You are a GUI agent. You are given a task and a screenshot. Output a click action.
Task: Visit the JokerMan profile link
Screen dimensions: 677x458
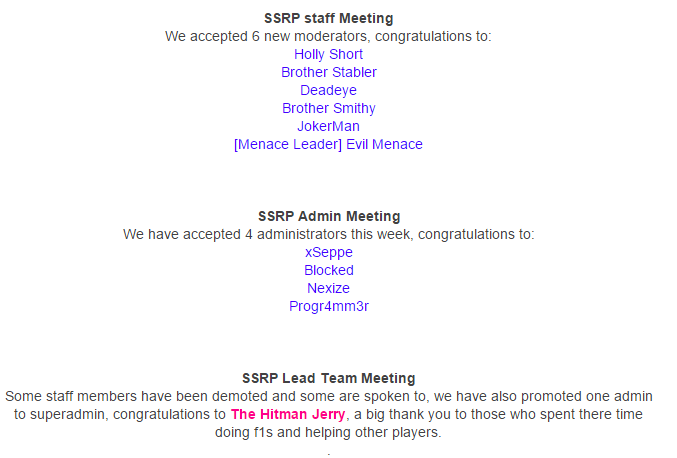point(328,126)
